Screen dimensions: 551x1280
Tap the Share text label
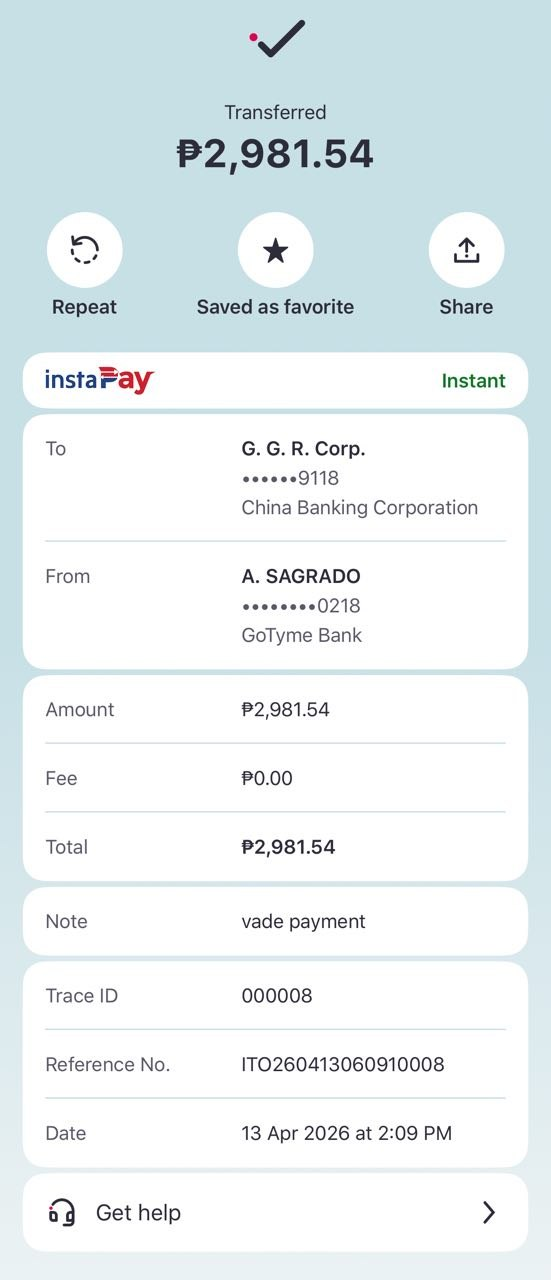click(x=466, y=307)
